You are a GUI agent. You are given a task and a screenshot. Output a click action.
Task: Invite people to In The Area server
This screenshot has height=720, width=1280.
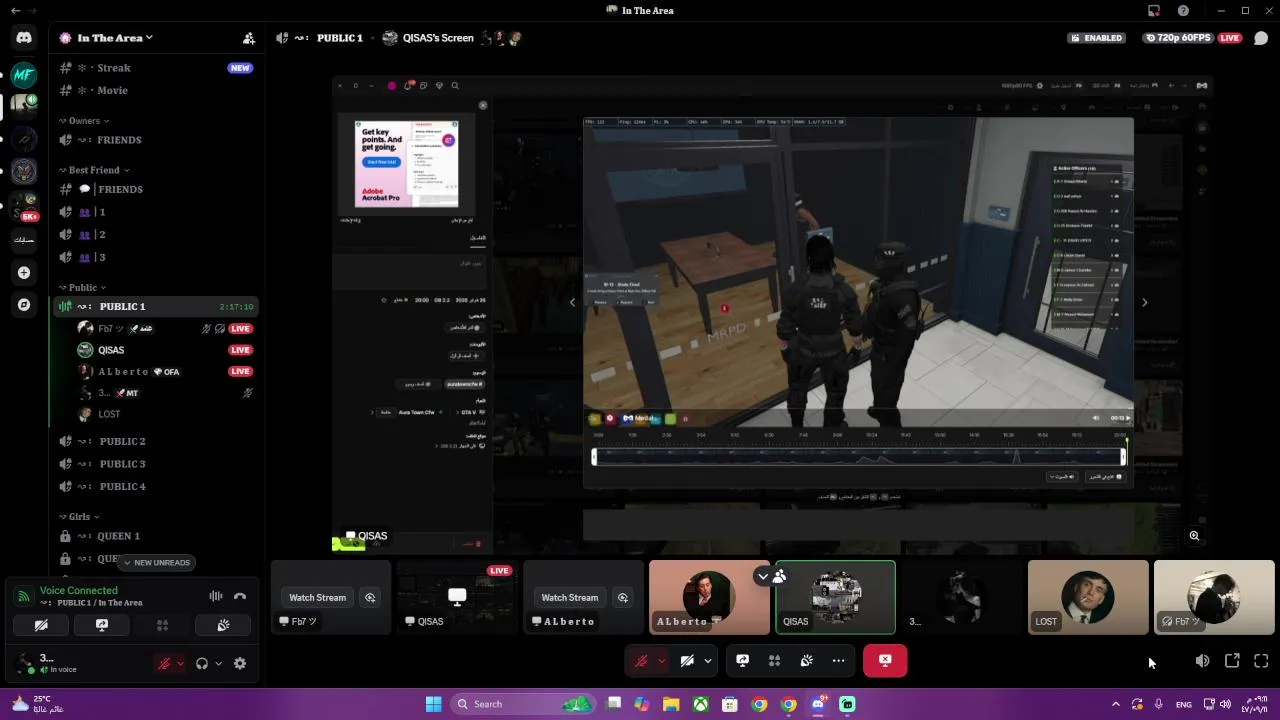click(249, 38)
